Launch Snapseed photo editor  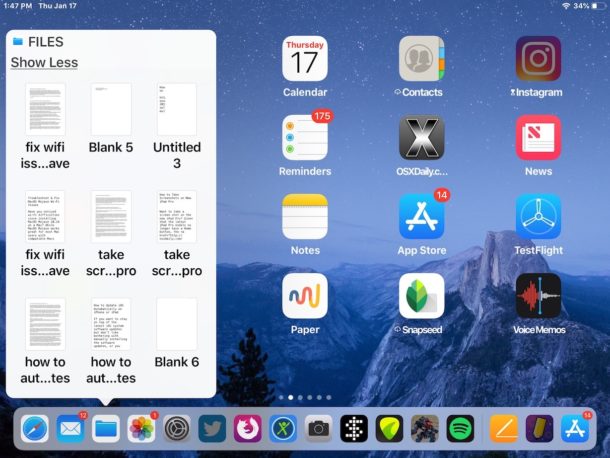(x=421, y=296)
